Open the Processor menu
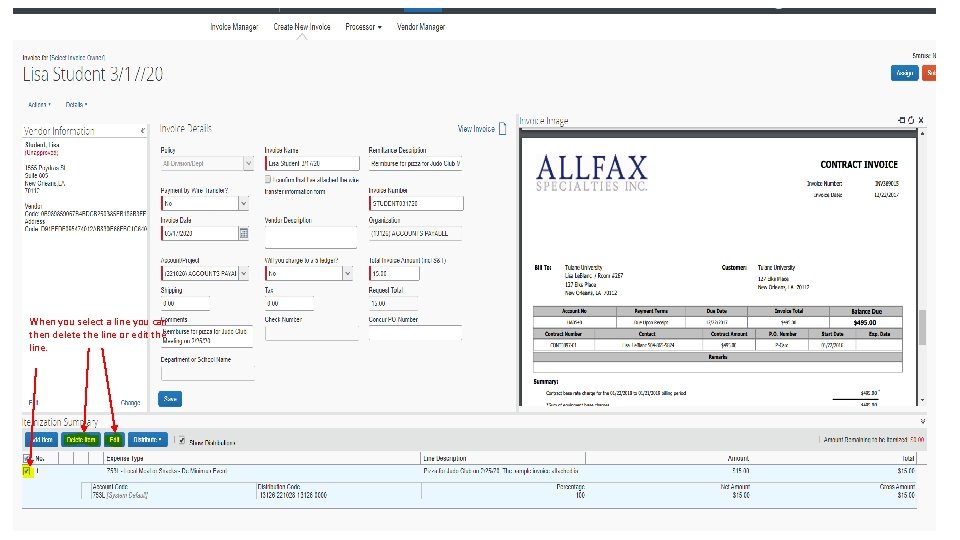Viewport: 960px width, 540px height. (363, 27)
